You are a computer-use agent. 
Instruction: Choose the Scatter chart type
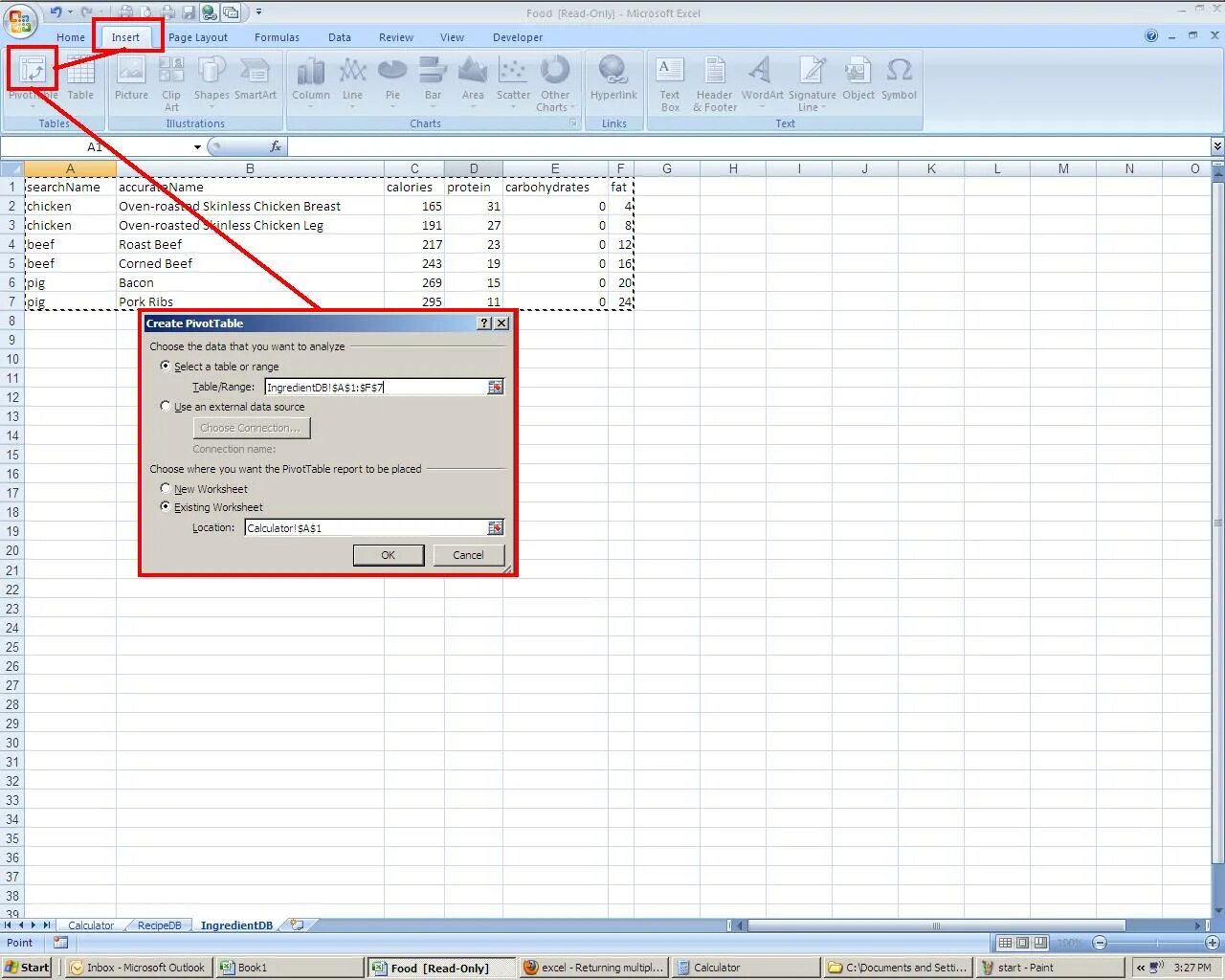pos(513,78)
